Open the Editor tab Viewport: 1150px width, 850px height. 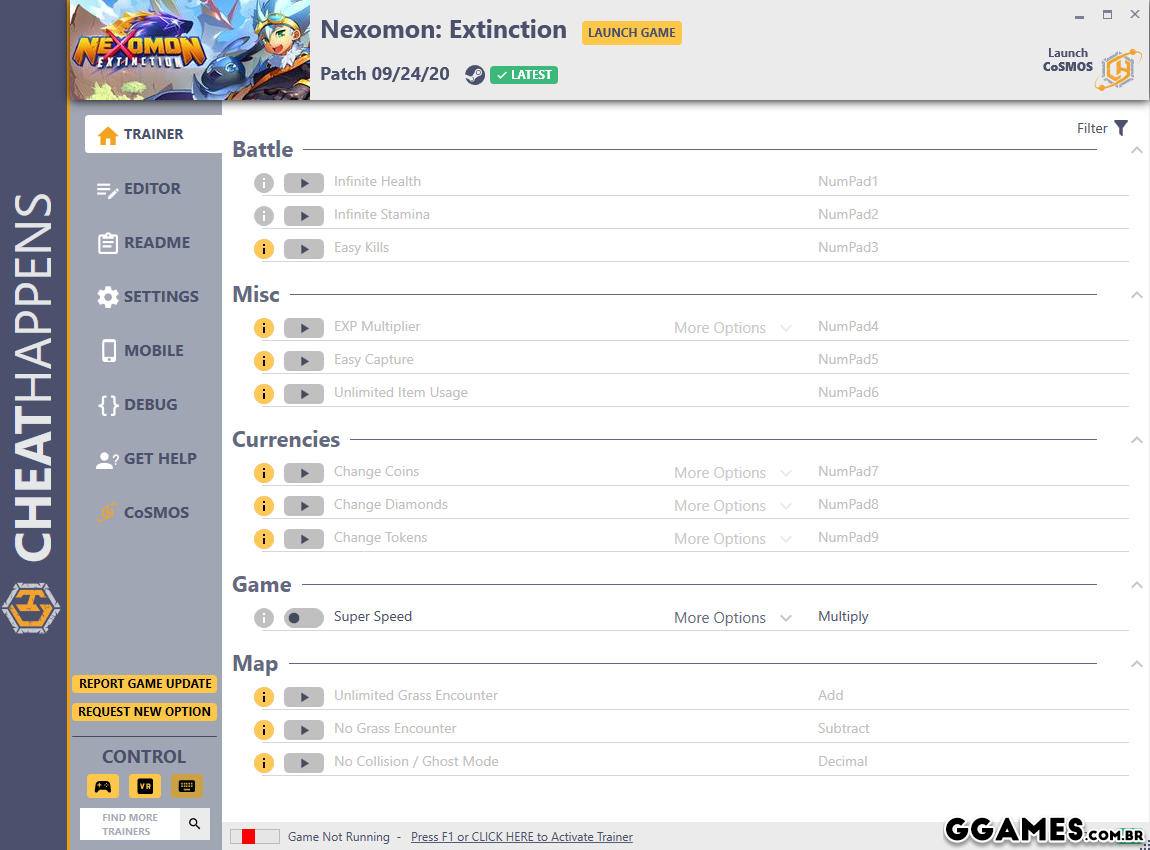click(152, 189)
